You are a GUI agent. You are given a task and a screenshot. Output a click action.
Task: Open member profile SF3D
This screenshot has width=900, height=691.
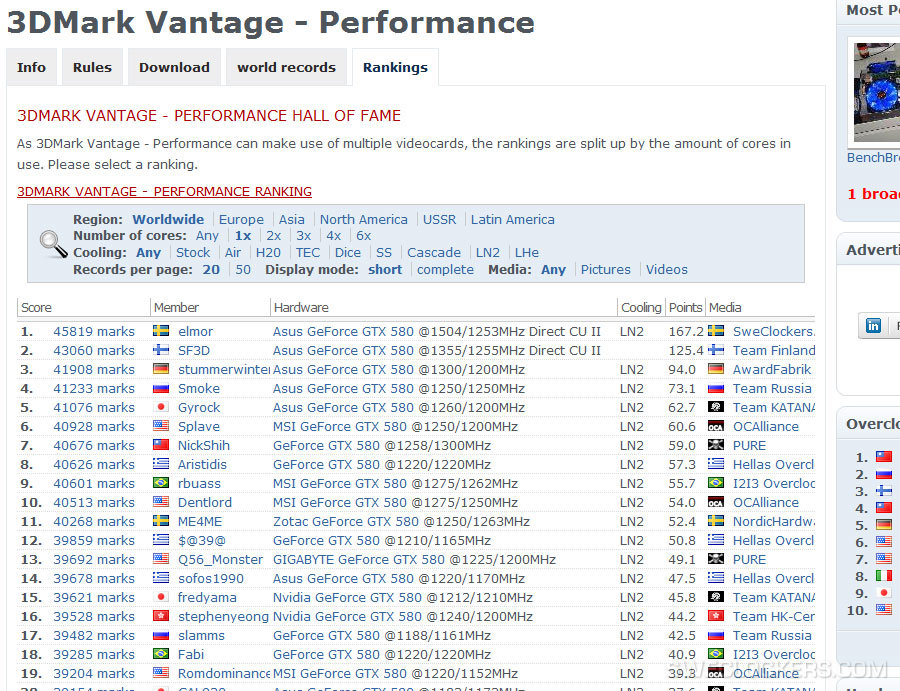pos(194,350)
